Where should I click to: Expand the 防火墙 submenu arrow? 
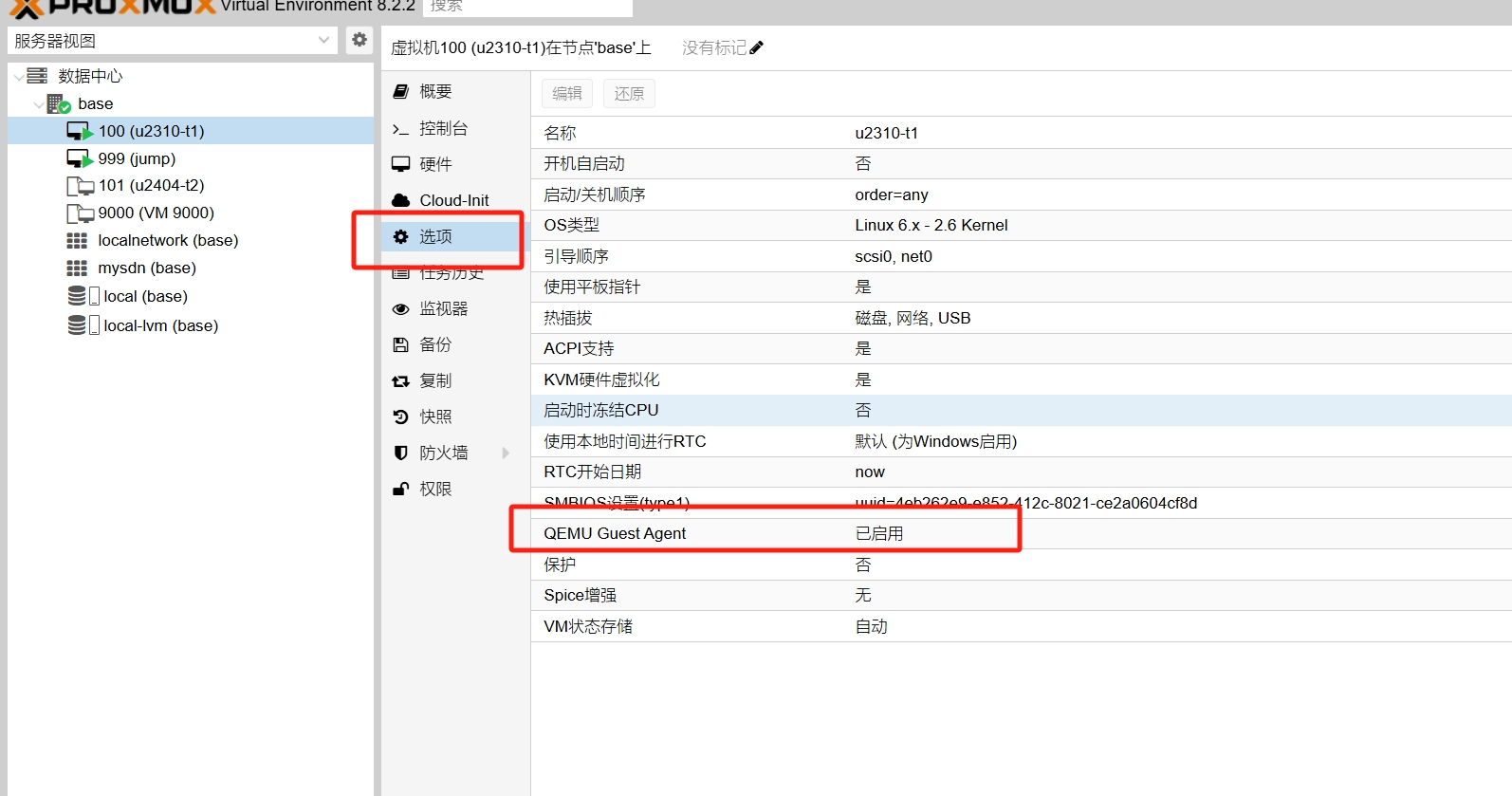(x=506, y=453)
